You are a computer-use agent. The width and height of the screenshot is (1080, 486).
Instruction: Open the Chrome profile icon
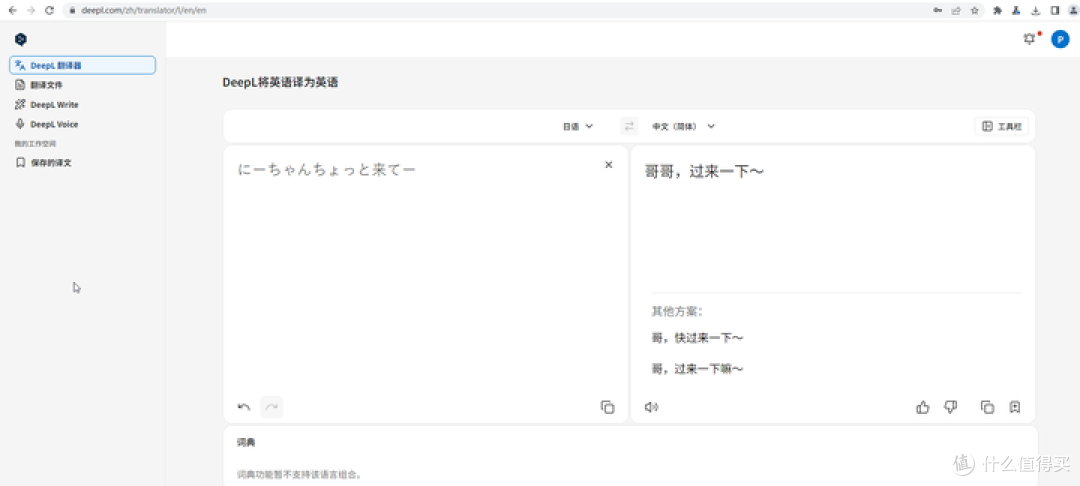click(1072, 10)
